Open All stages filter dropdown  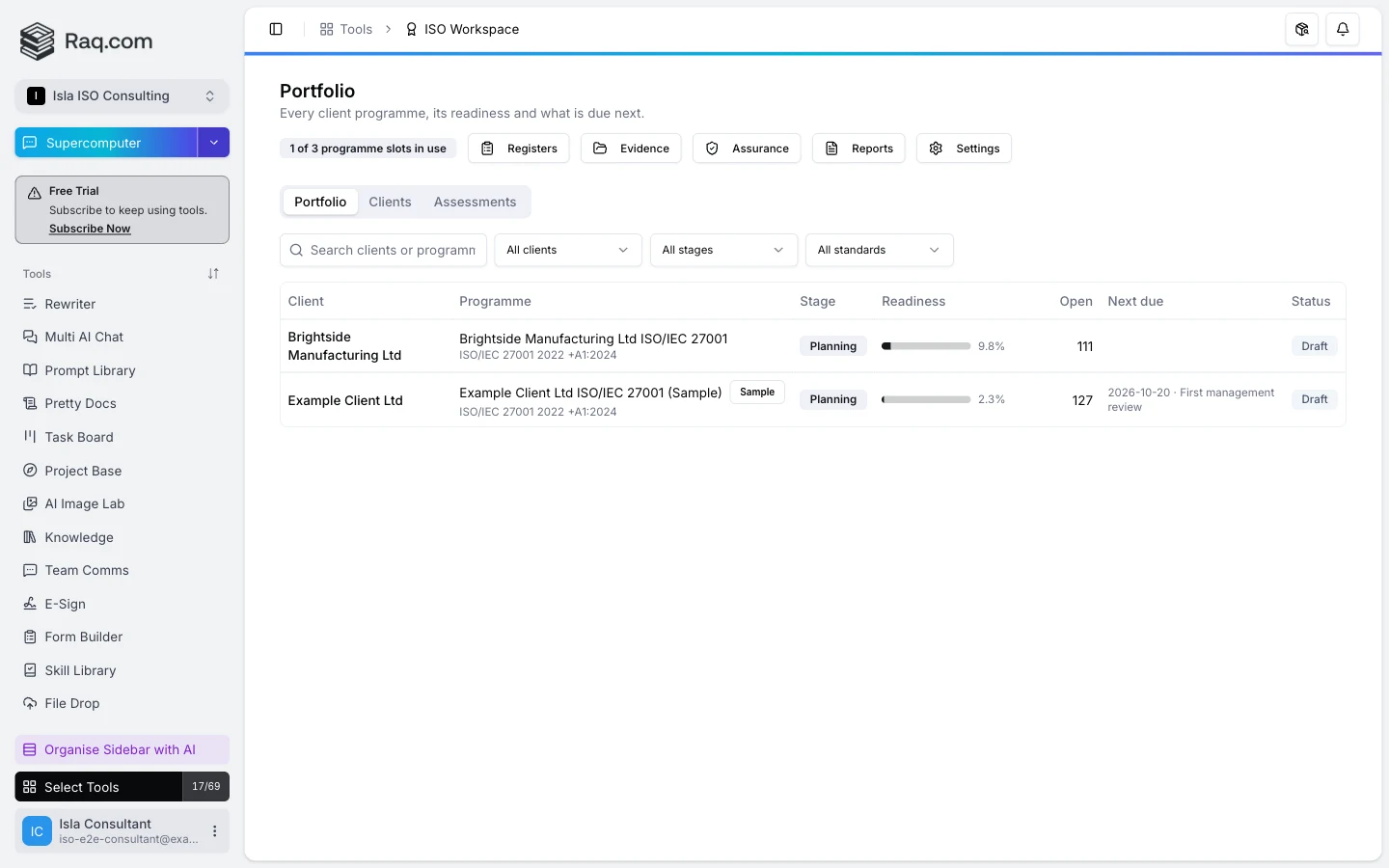pos(723,250)
